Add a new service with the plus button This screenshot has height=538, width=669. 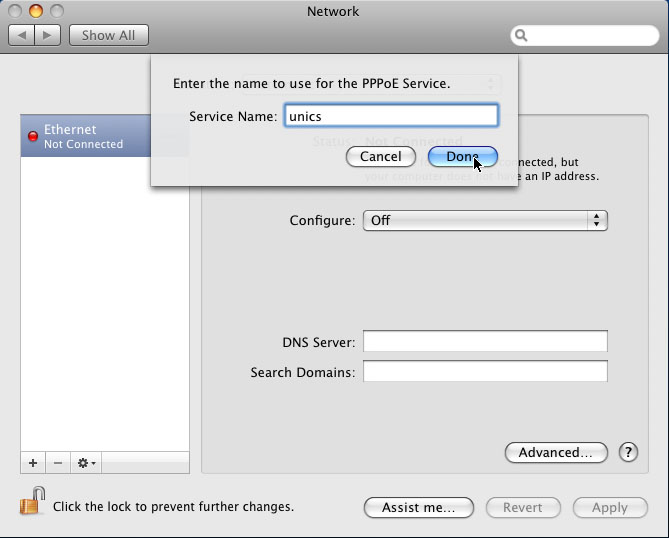[33, 462]
